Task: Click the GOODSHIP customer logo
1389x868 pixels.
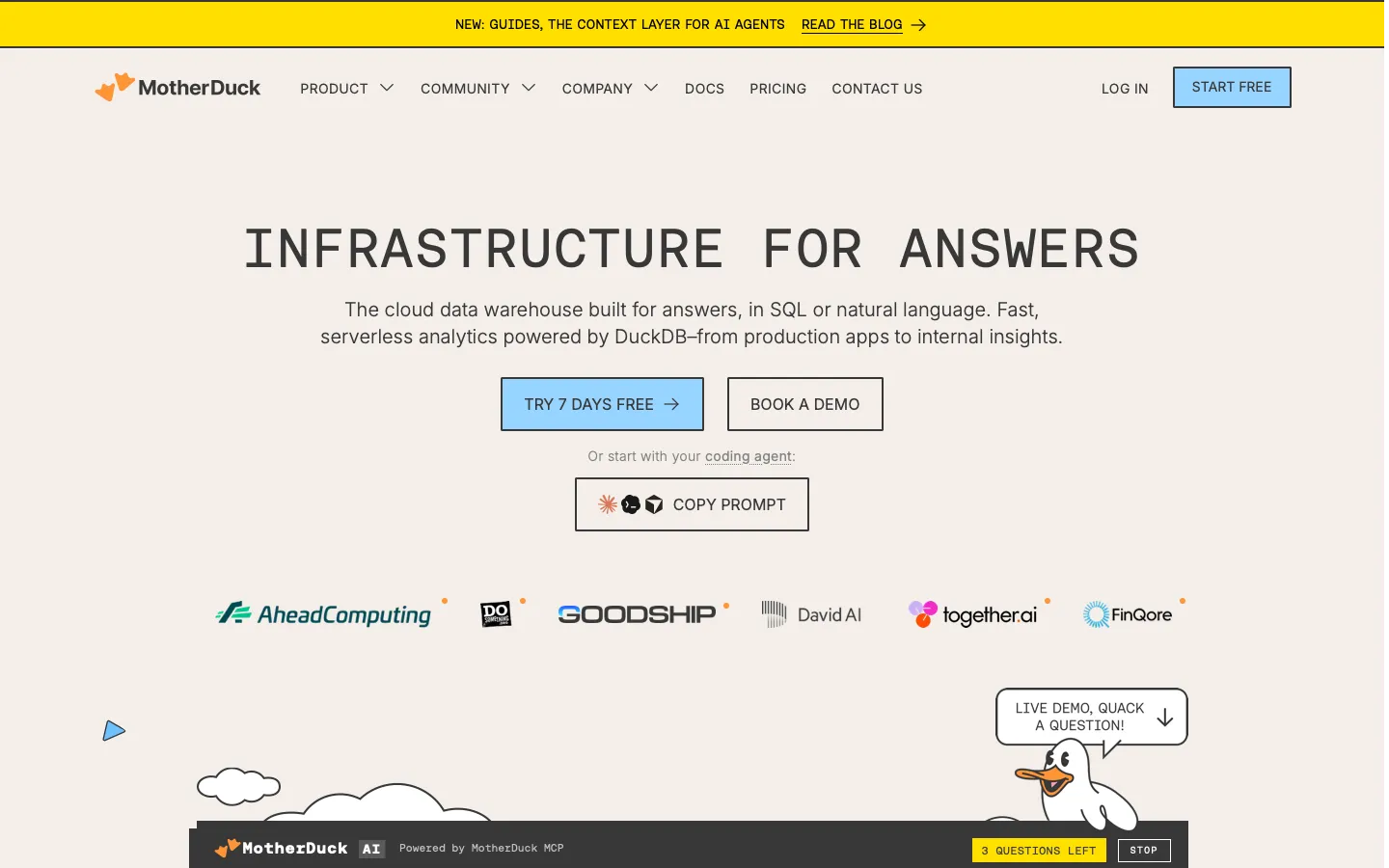Action: click(637, 614)
